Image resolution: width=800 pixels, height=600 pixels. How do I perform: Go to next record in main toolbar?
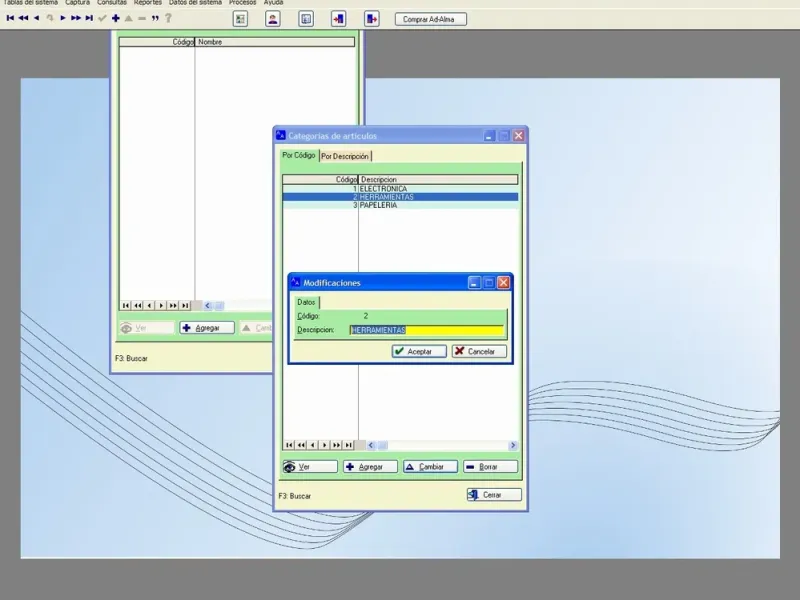63,18
